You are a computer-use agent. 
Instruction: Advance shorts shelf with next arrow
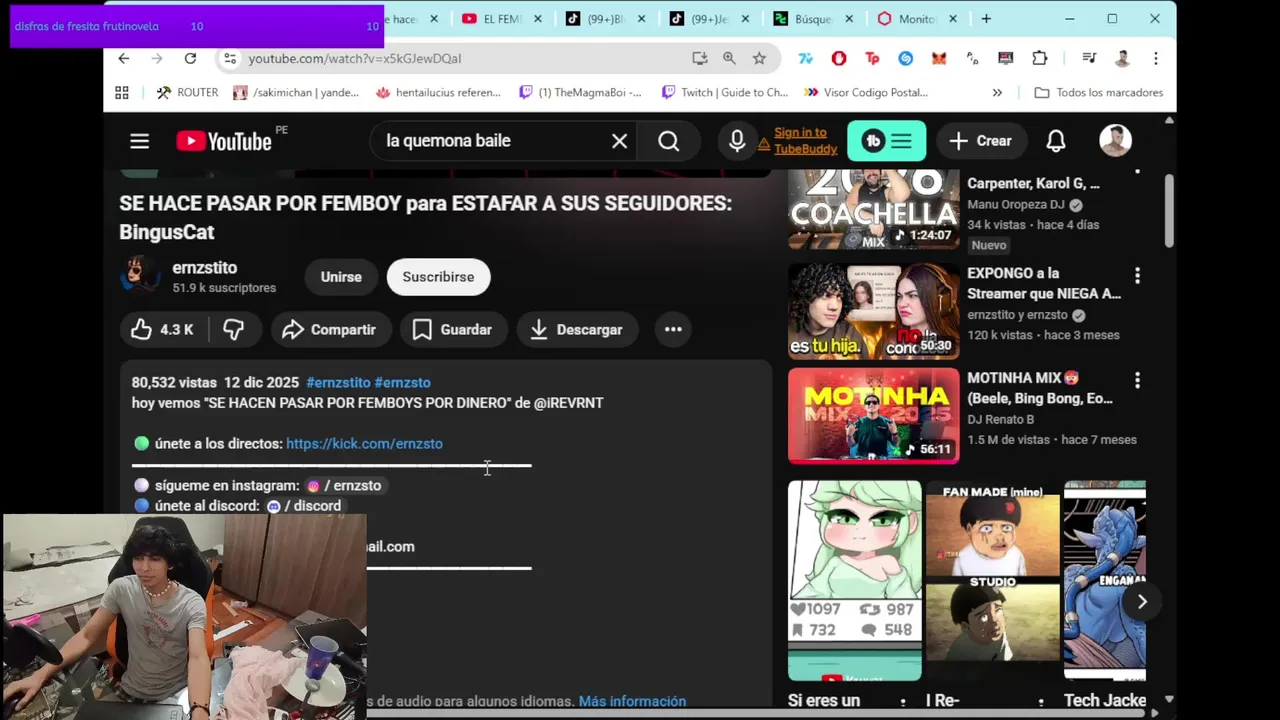[1142, 601]
